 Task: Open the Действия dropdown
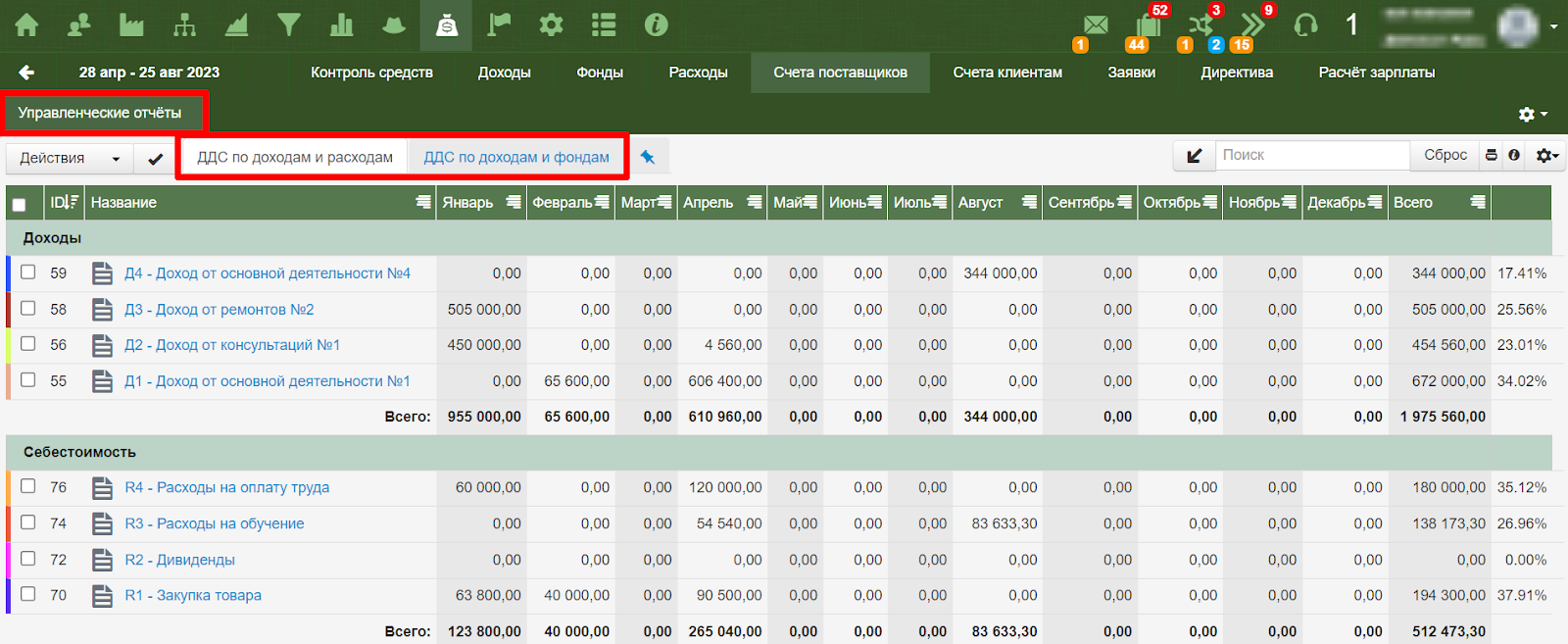[70, 158]
